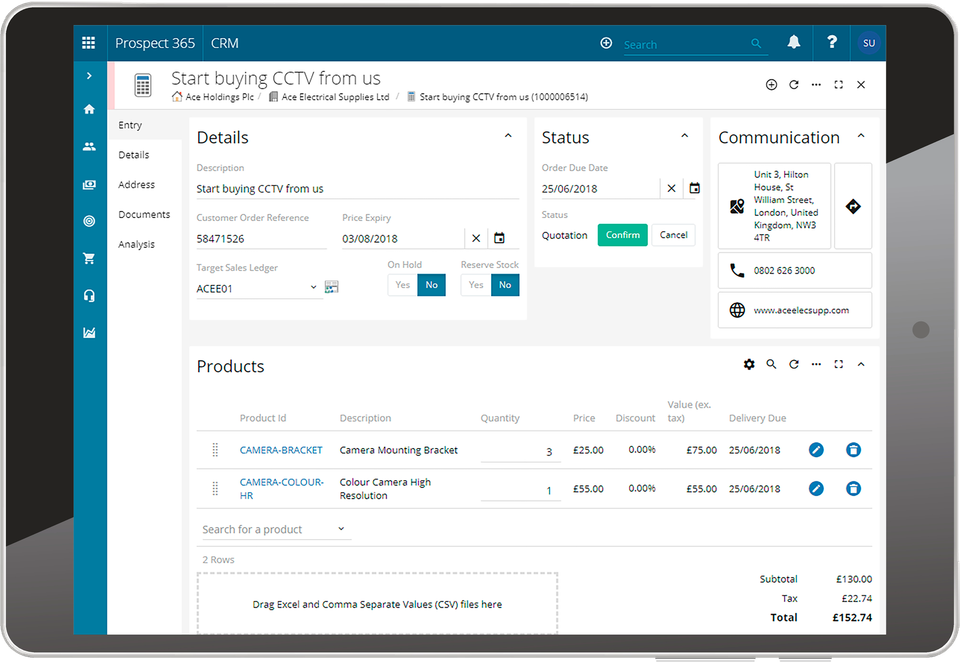Open www.aceelecsupp.com website

795,310
